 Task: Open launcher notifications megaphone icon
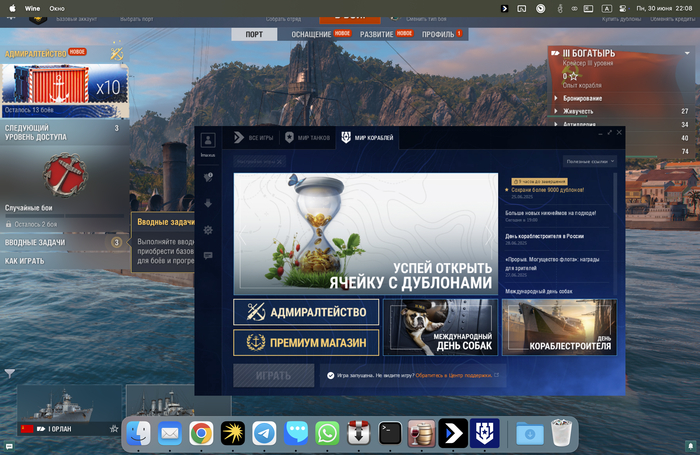(x=208, y=177)
